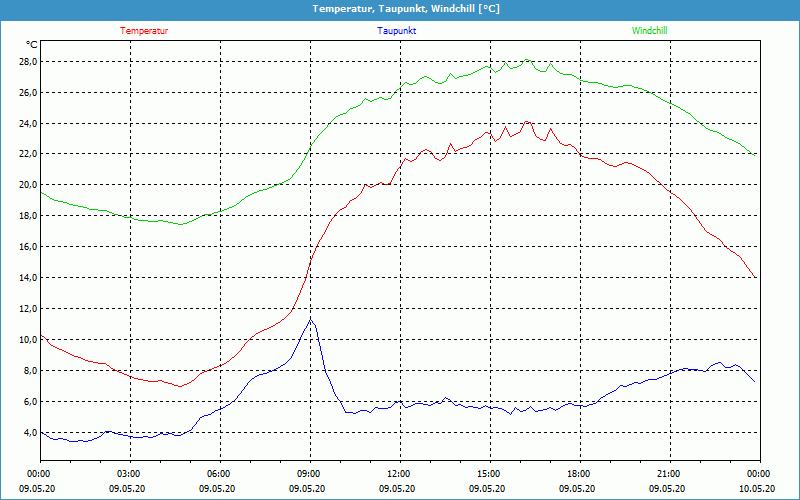
Task: Select the green Windchill legend label
Action: [x=649, y=31]
